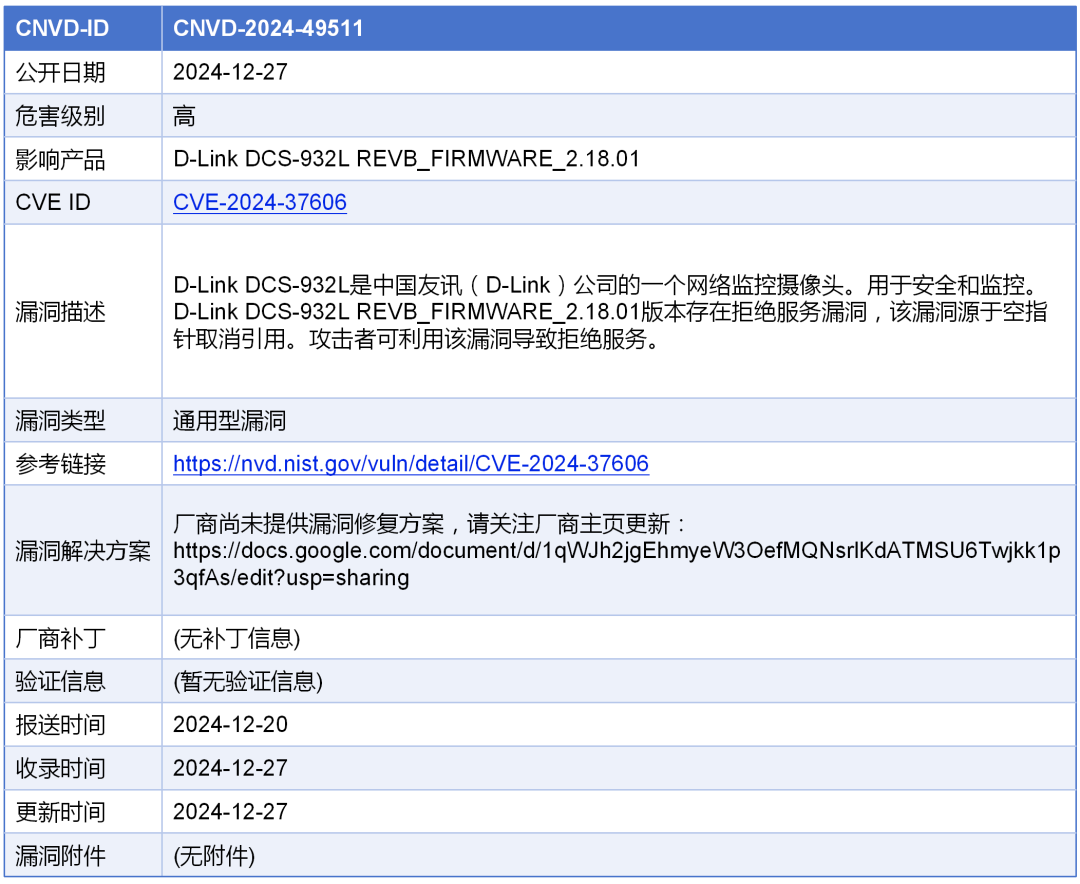Click the 危害级别 row label
Viewport: 1080px width, 884px height.
point(61,115)
